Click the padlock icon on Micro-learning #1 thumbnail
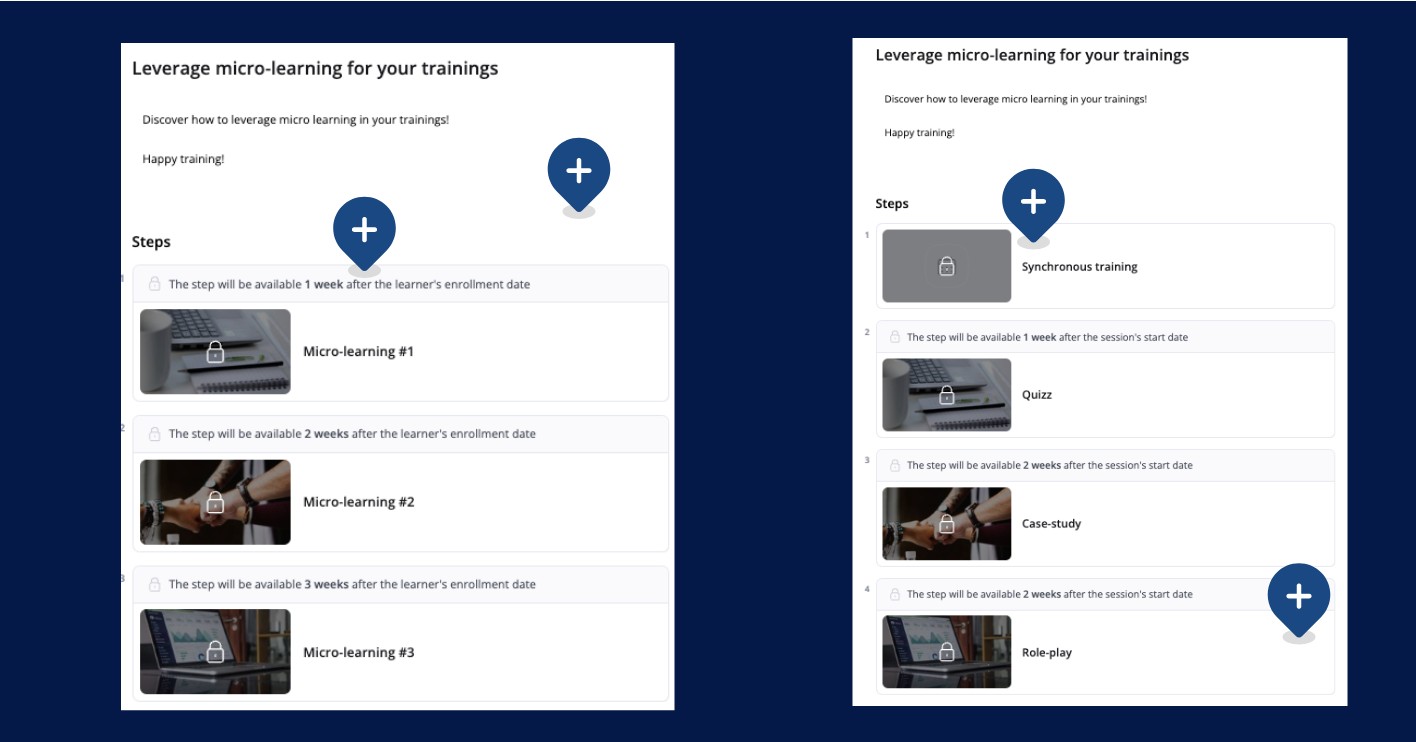1416x742 pixels. coord(215,351)
